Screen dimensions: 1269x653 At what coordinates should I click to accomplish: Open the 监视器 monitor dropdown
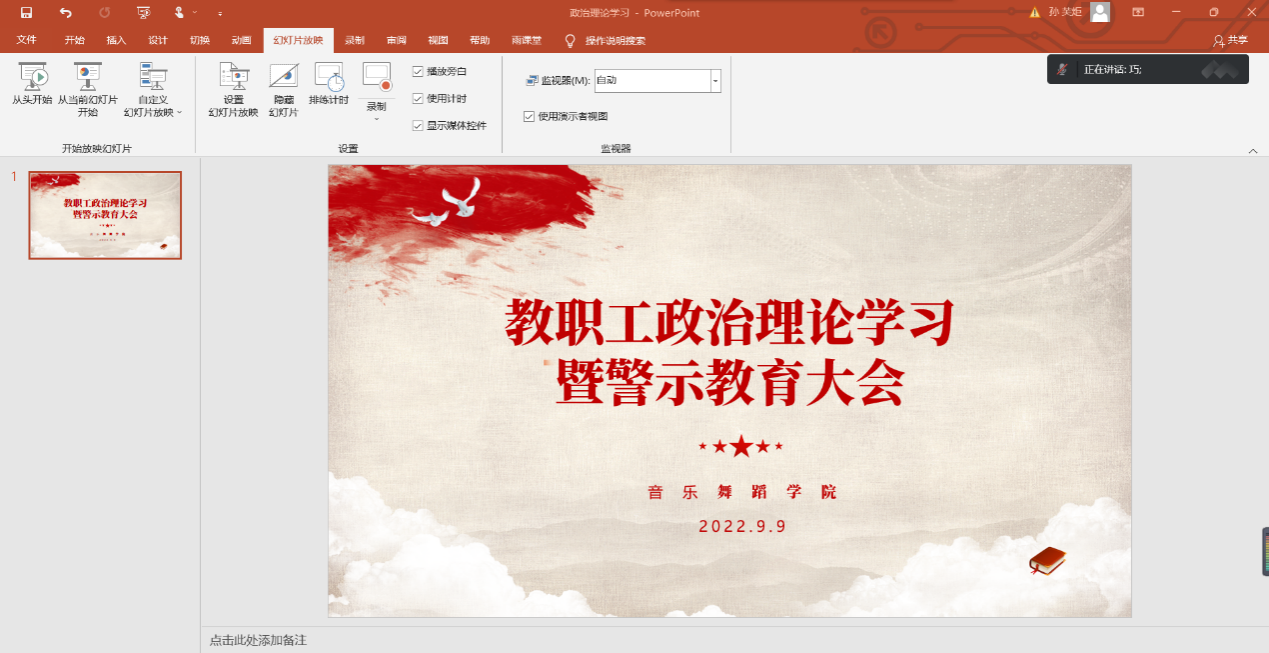(715, 80)
